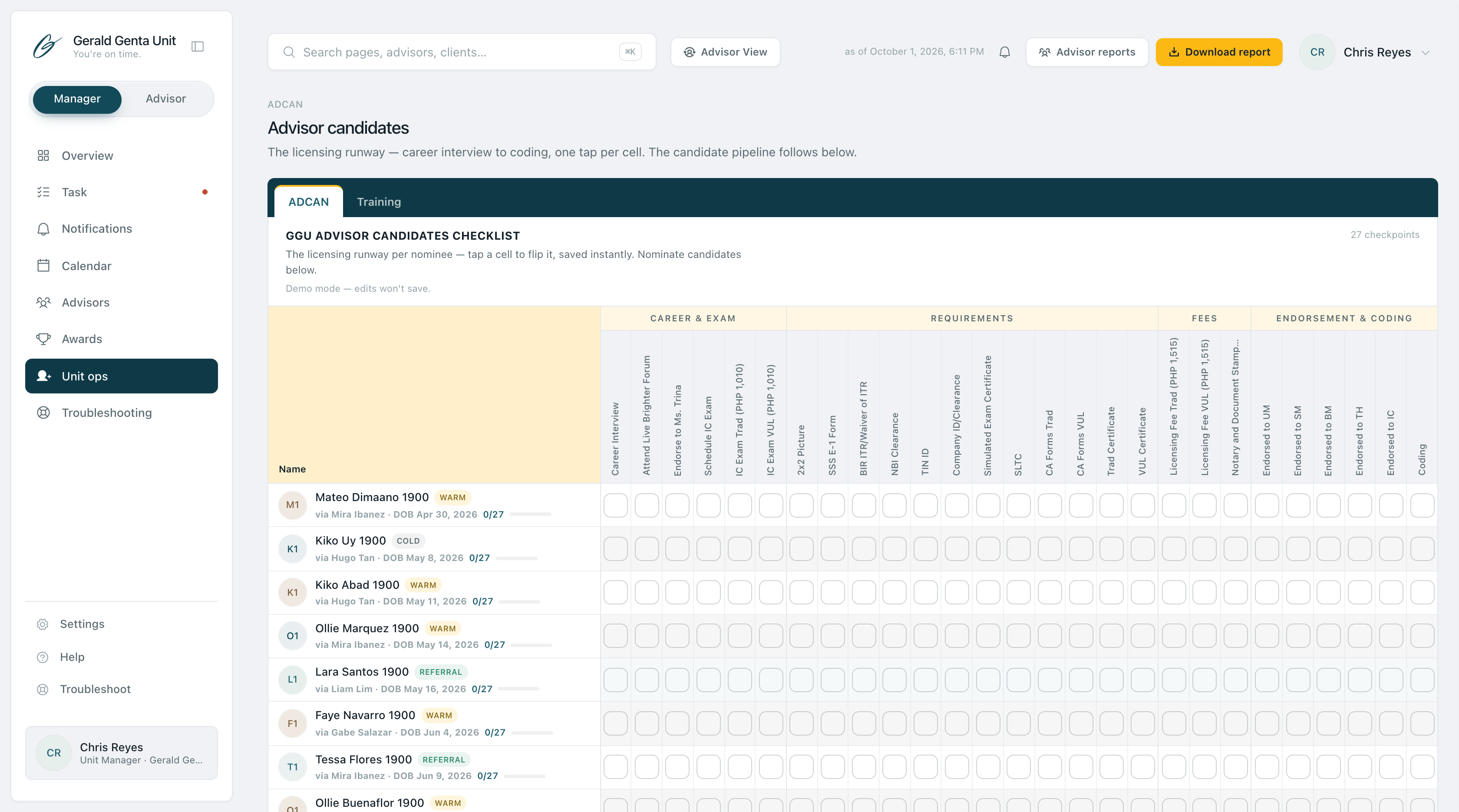Click the CR avatar in top header
This screenshot has width=1459, height=812.
click(1317, 52)
